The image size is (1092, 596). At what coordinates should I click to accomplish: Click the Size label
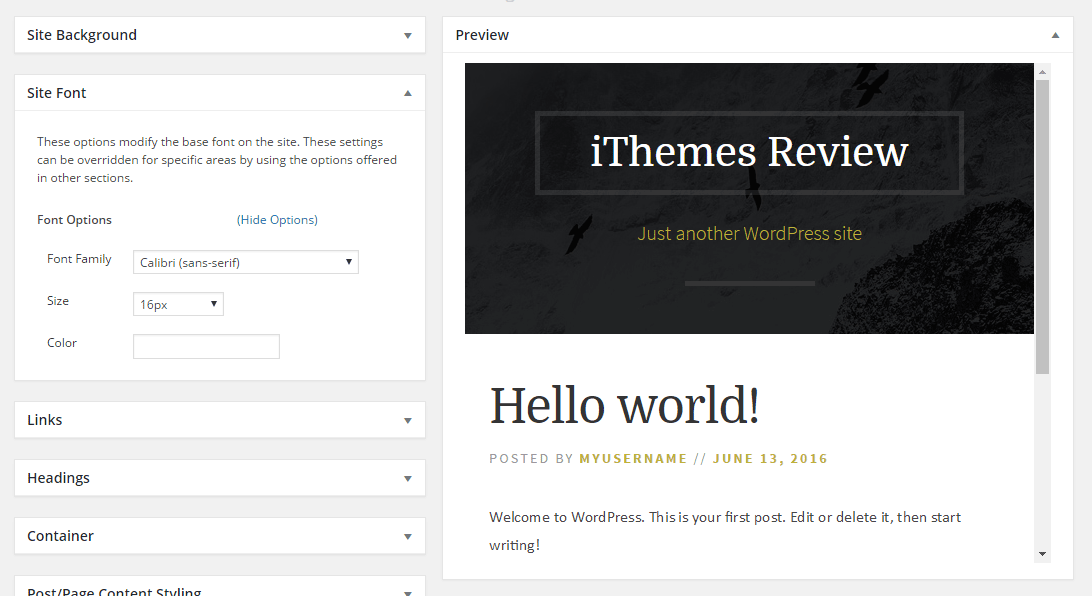58,301
